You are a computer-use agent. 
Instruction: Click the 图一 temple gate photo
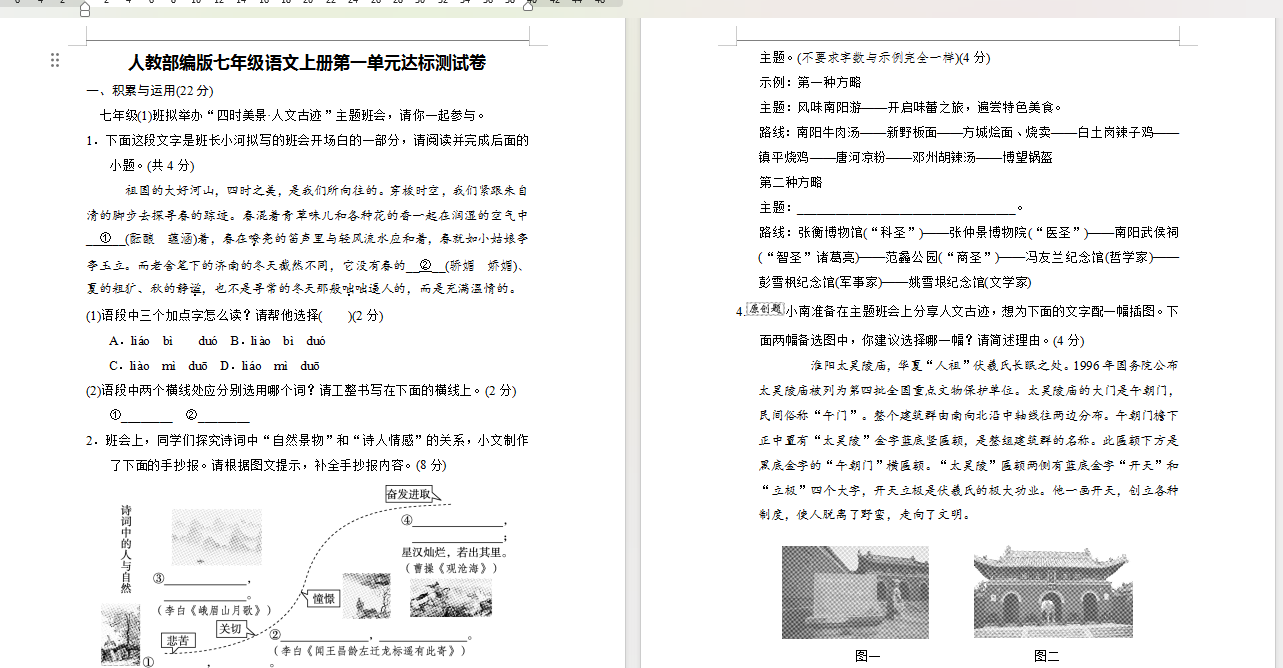855,592
